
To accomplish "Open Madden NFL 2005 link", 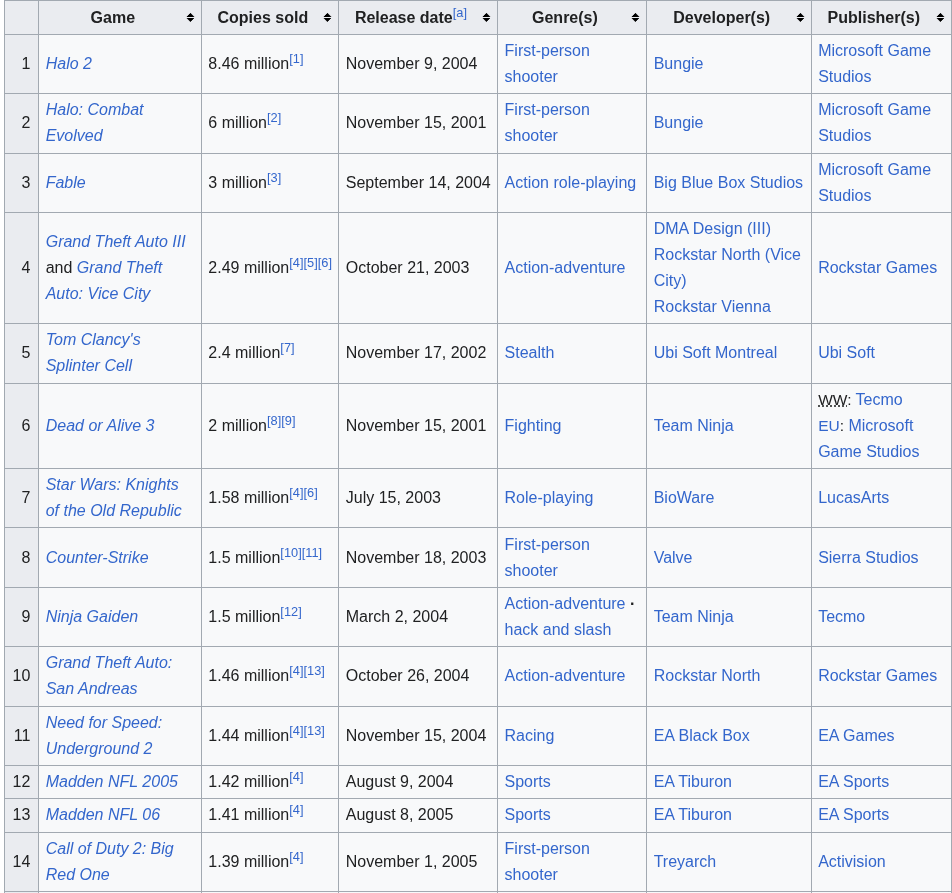I will tap(112, 781).
